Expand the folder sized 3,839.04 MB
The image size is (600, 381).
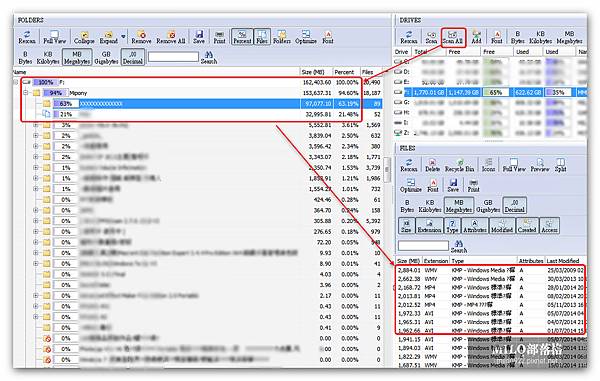click(36, 135)
